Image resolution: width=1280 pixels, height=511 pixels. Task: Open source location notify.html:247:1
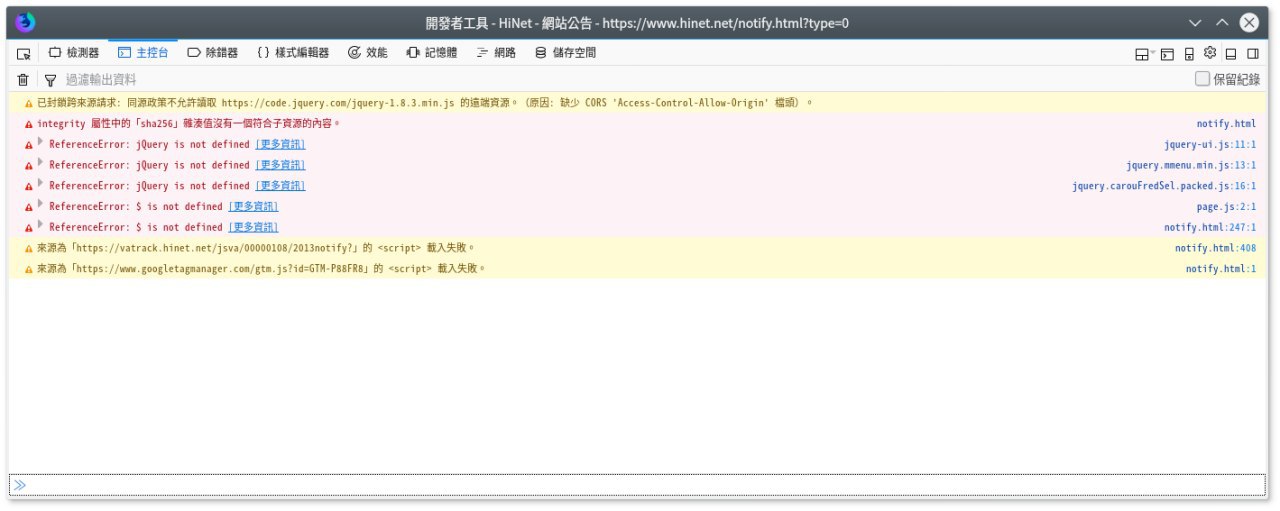tap(1210, 228)
